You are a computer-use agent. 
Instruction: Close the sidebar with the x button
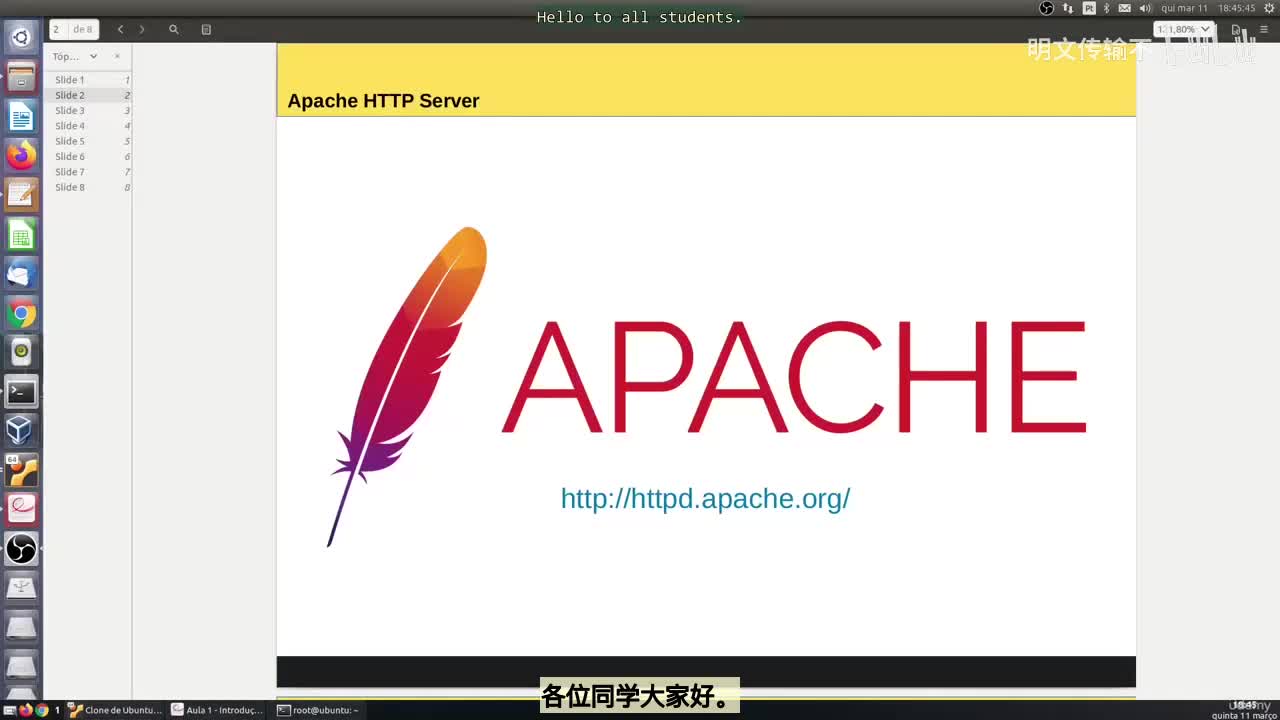tap(117, 57)
